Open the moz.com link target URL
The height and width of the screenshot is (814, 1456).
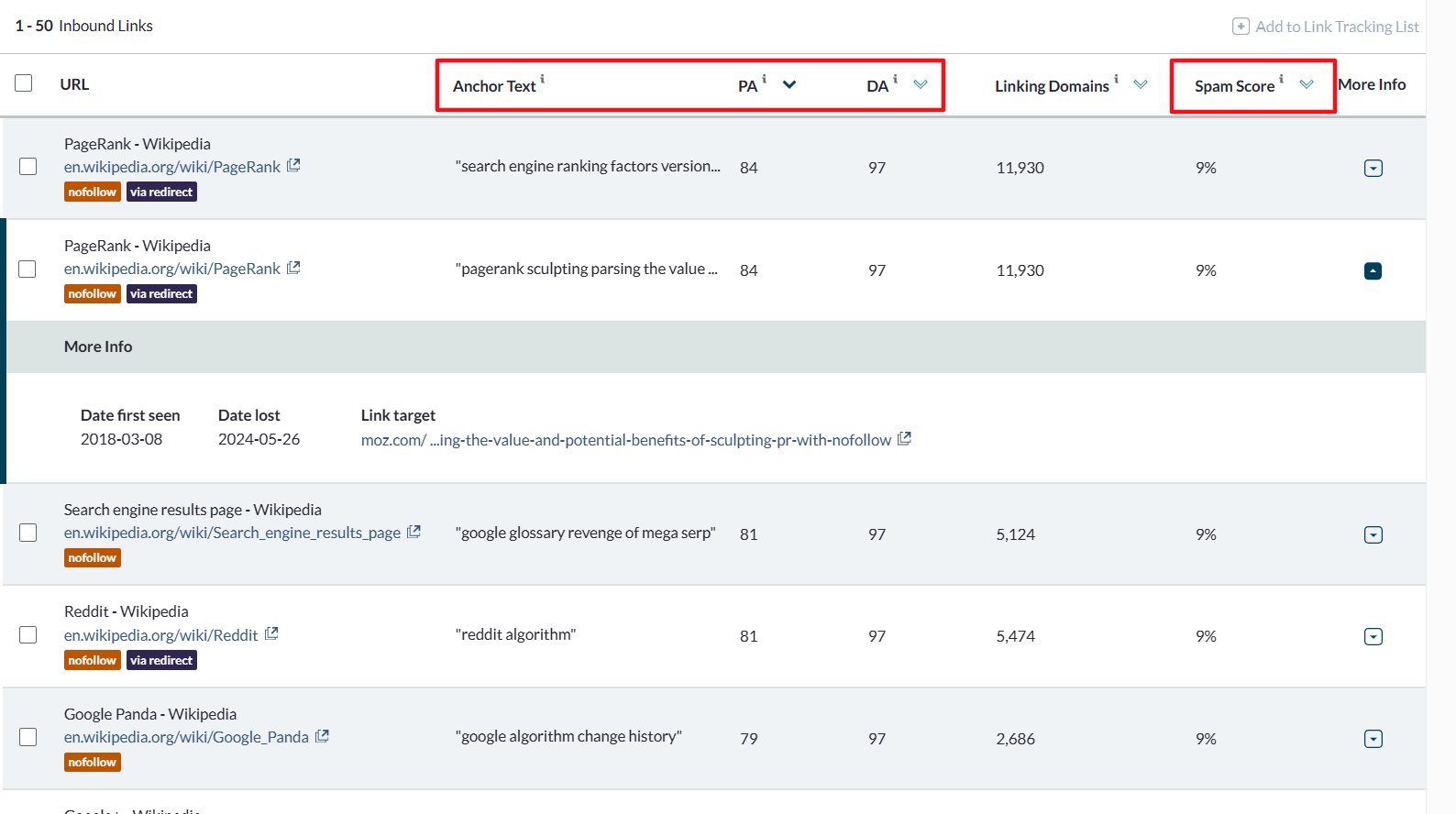[625, 440]
